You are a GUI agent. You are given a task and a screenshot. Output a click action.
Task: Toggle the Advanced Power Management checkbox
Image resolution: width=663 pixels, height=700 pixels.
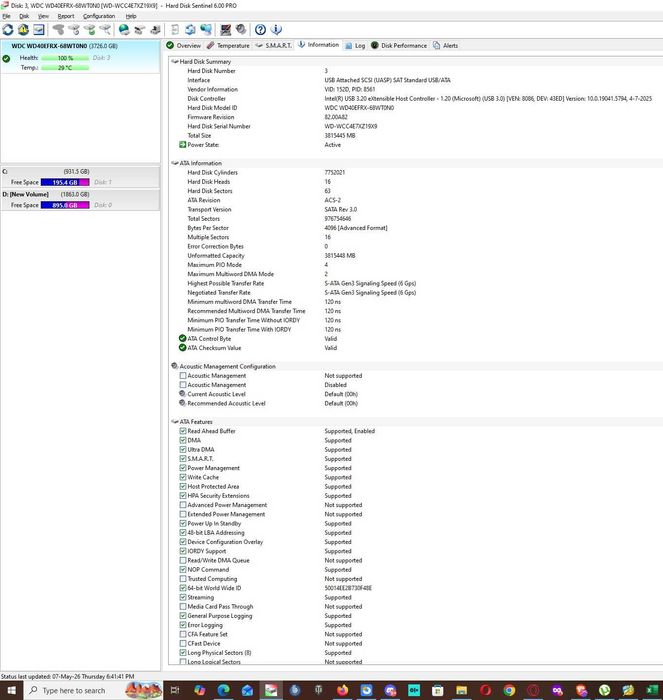point(183,504)
